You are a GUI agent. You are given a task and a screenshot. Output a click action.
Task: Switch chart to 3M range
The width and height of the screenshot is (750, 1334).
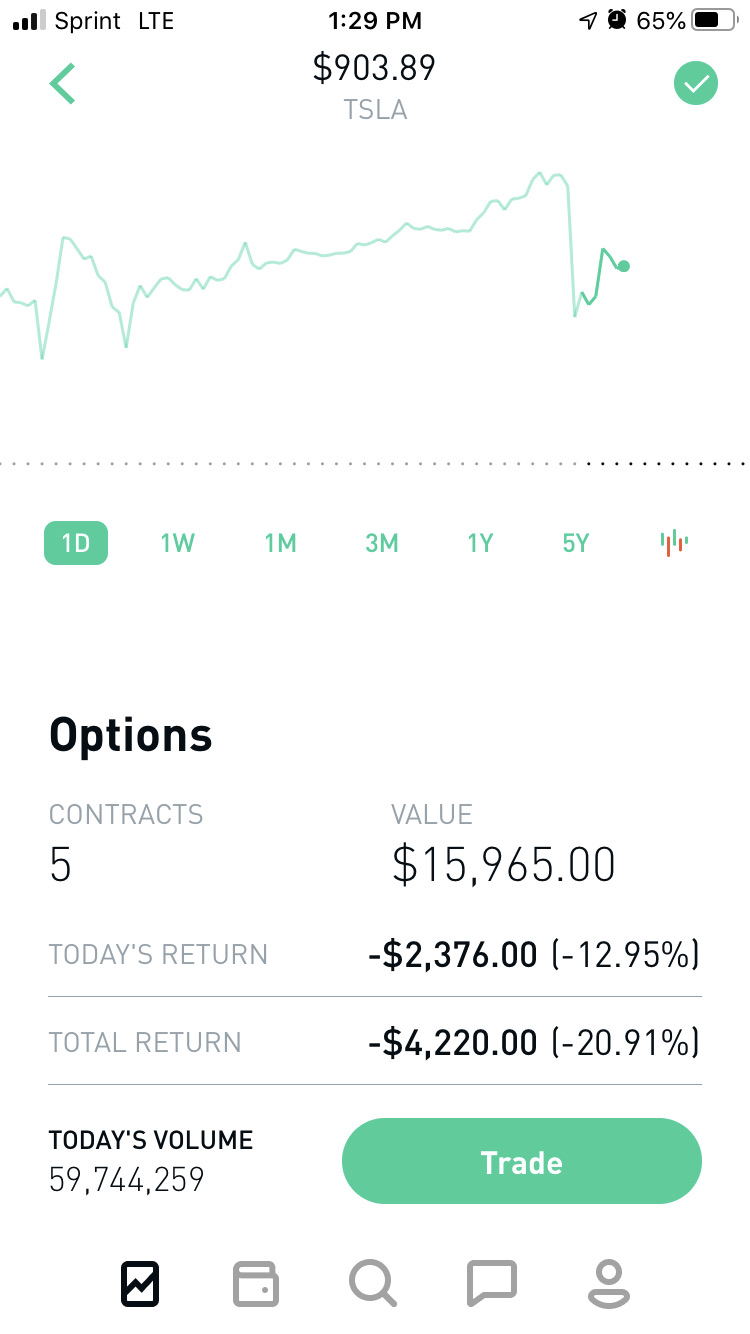382,543
